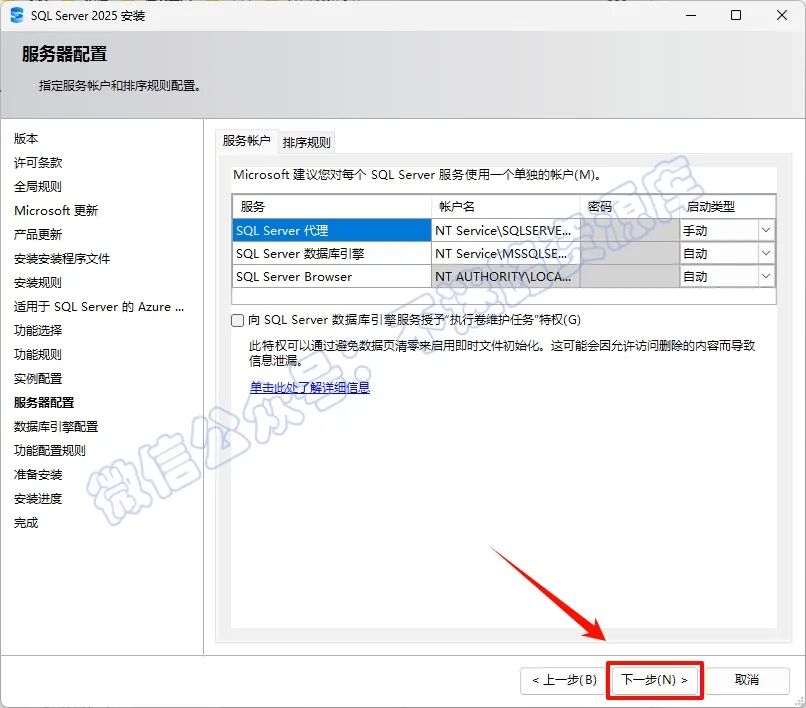Open startup type dropdown for SQL Server 数据库引擎
806x708 pixels.
[765, 253]
